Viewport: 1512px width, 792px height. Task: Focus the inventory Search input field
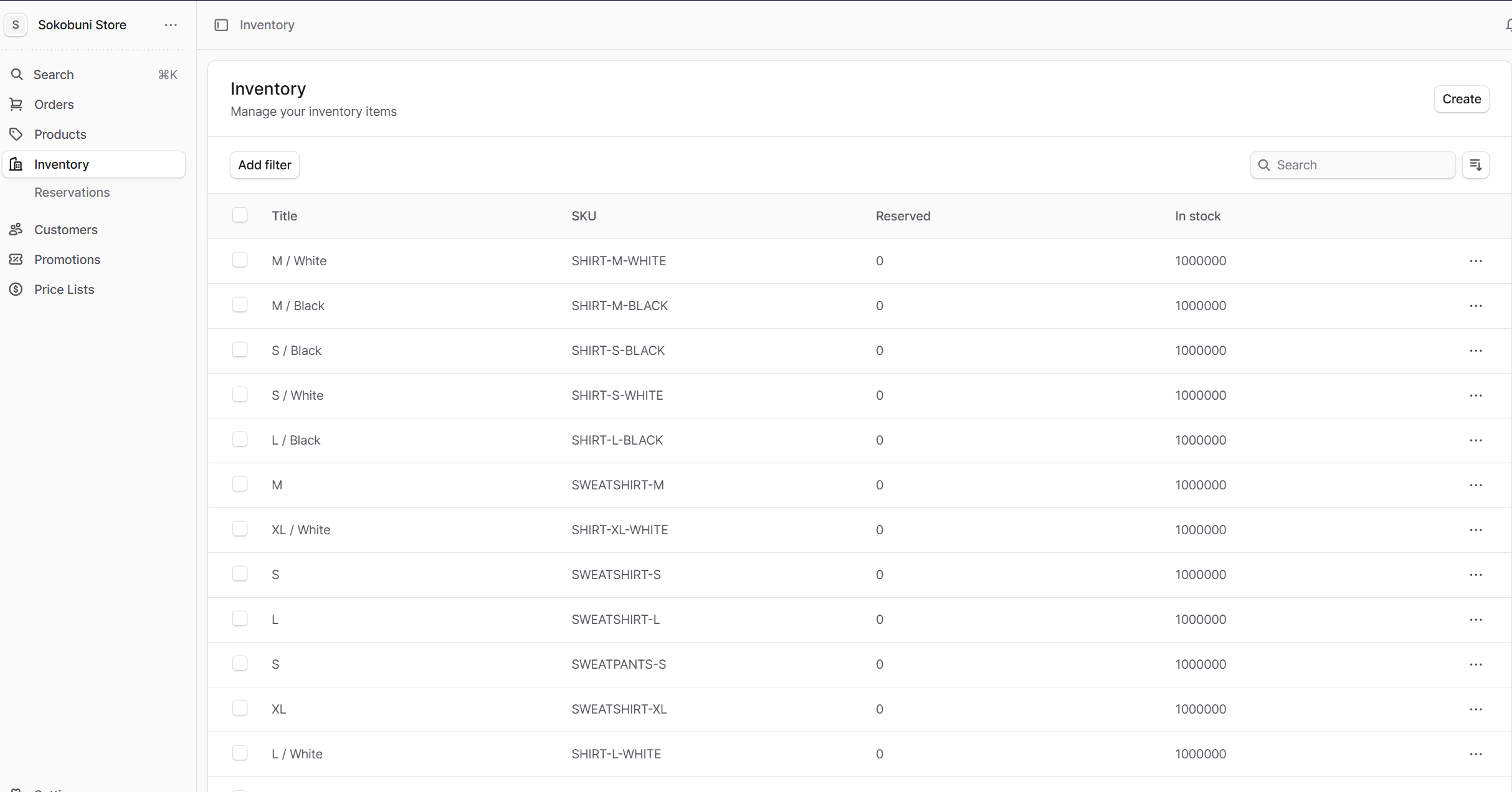1361,165
